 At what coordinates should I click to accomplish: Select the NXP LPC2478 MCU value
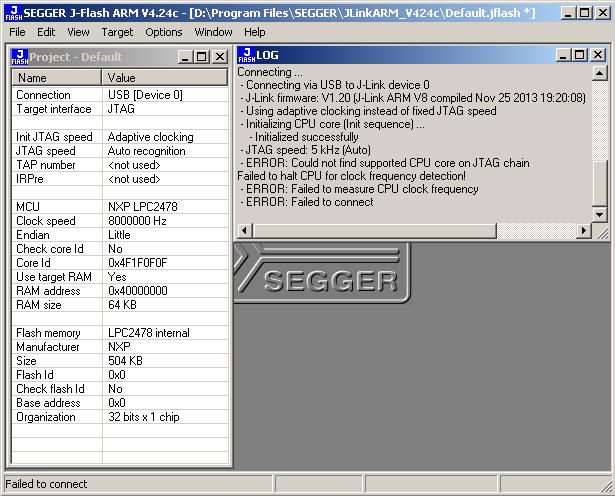[143, 207]
